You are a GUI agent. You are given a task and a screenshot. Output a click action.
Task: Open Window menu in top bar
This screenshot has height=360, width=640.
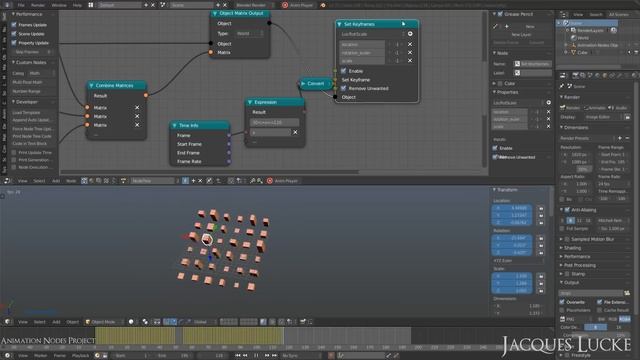point(59,5)
